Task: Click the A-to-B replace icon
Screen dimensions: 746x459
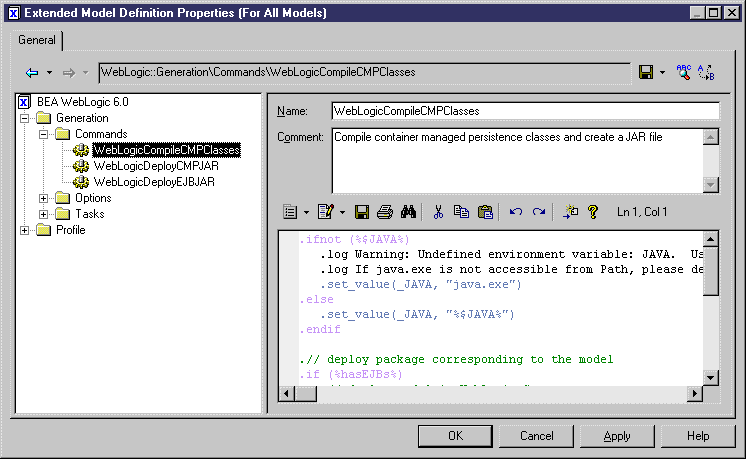Action: [x=706, y=72]
